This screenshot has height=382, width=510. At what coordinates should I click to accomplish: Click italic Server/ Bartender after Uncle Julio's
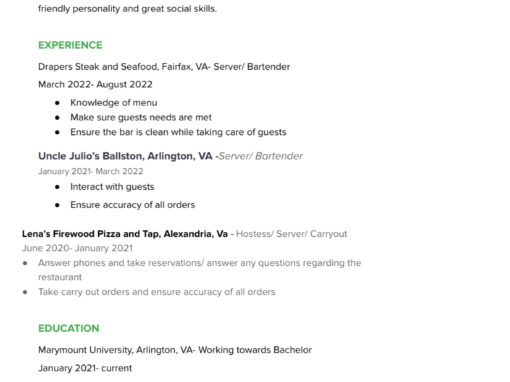click(260, 156)
